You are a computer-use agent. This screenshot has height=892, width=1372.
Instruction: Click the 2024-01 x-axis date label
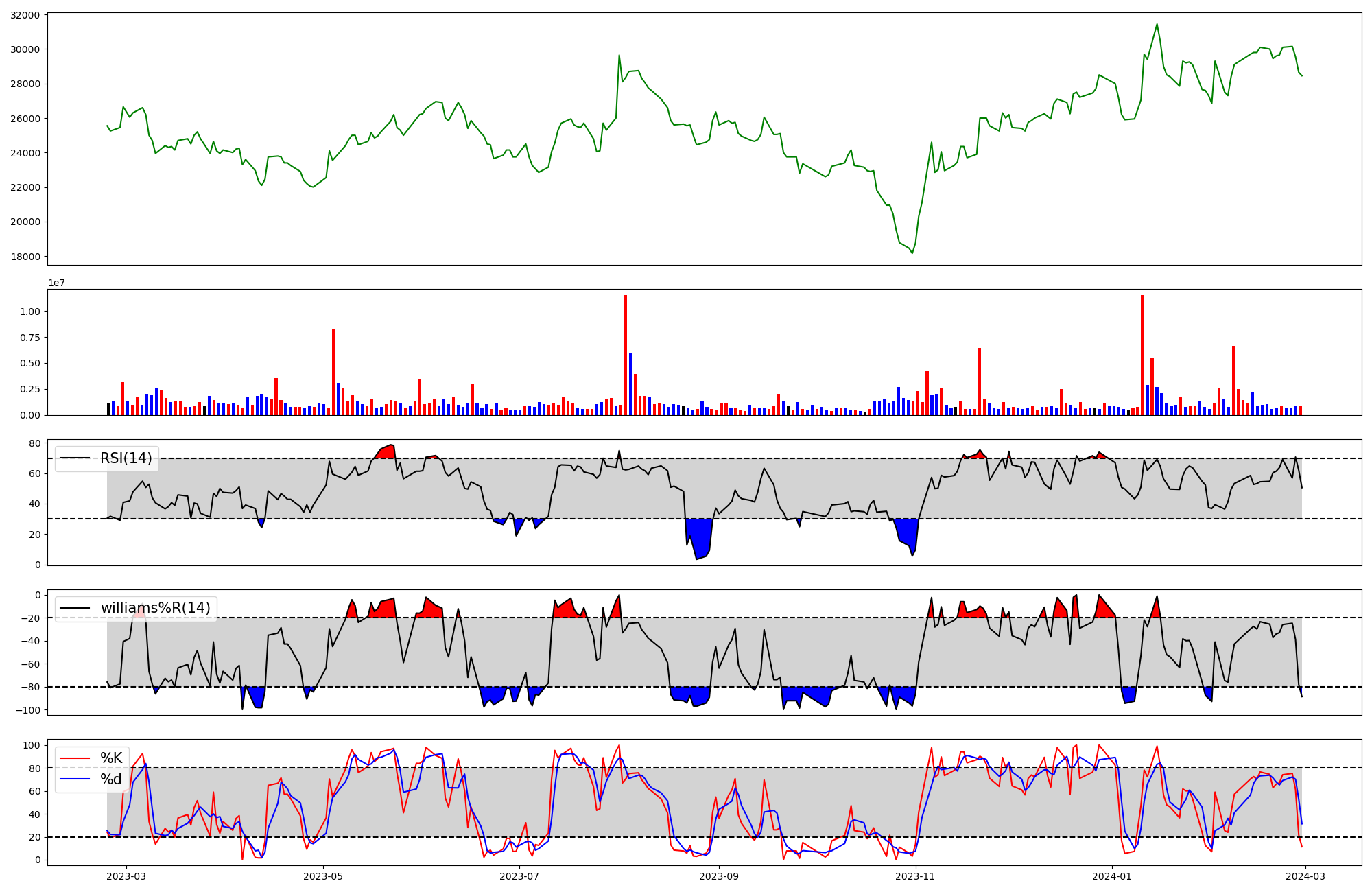coord(1112,876)
